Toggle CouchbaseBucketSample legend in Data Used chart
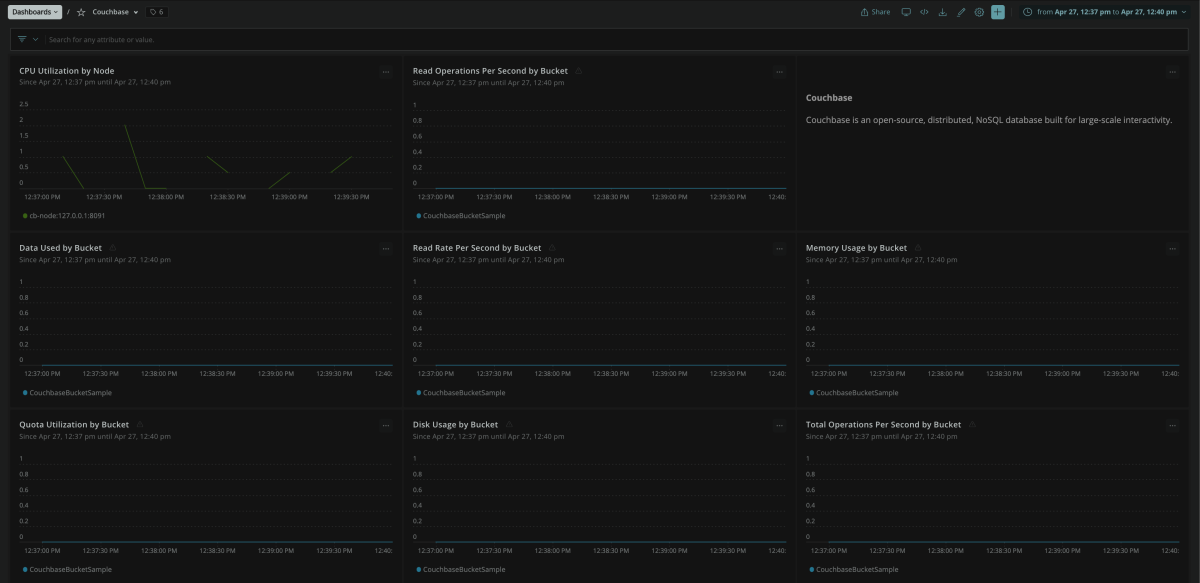The image size is (1200, 583). click(x=67, y=392)
